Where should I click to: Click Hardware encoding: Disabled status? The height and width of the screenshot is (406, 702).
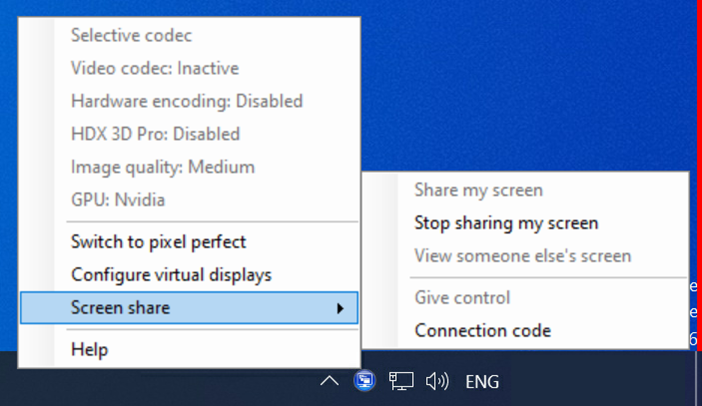(186, 101)
